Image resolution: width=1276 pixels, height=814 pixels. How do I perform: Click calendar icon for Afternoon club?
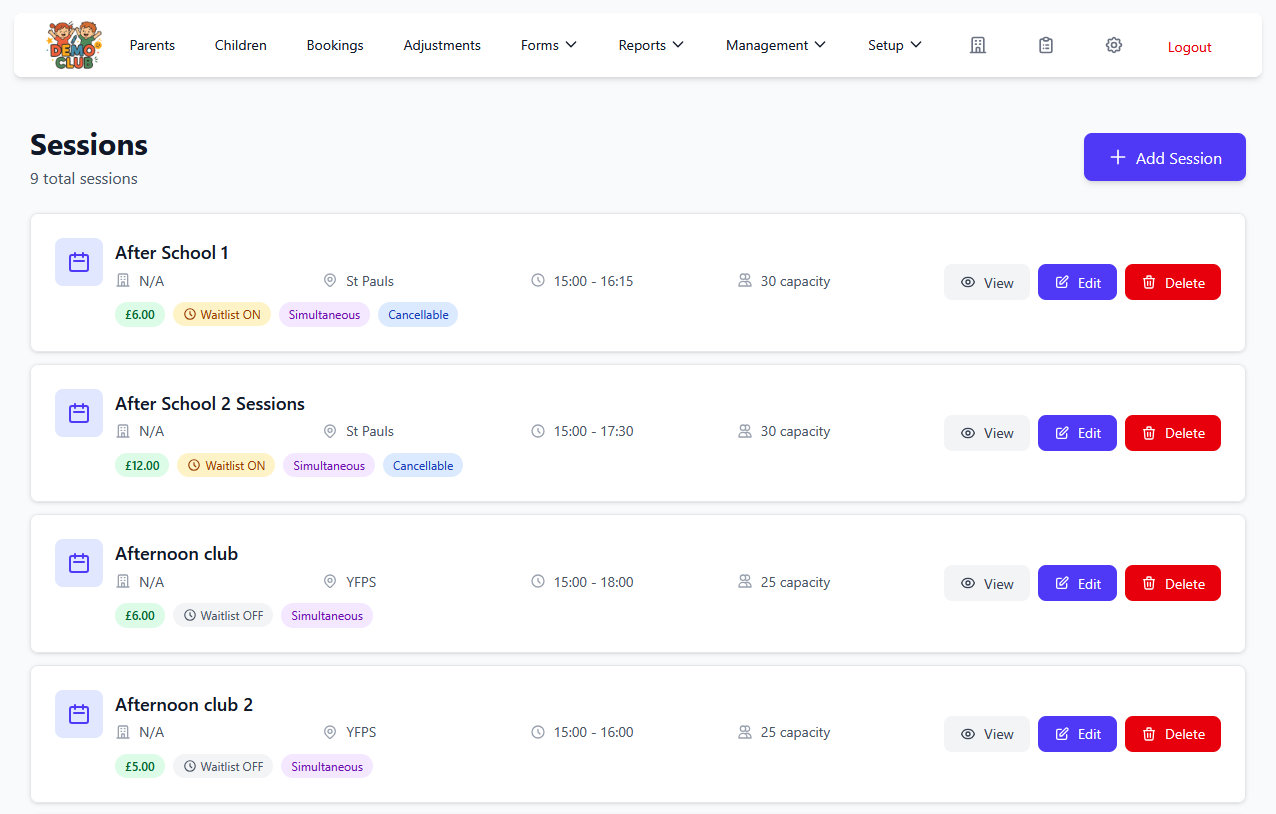click(x=79, y=563)
